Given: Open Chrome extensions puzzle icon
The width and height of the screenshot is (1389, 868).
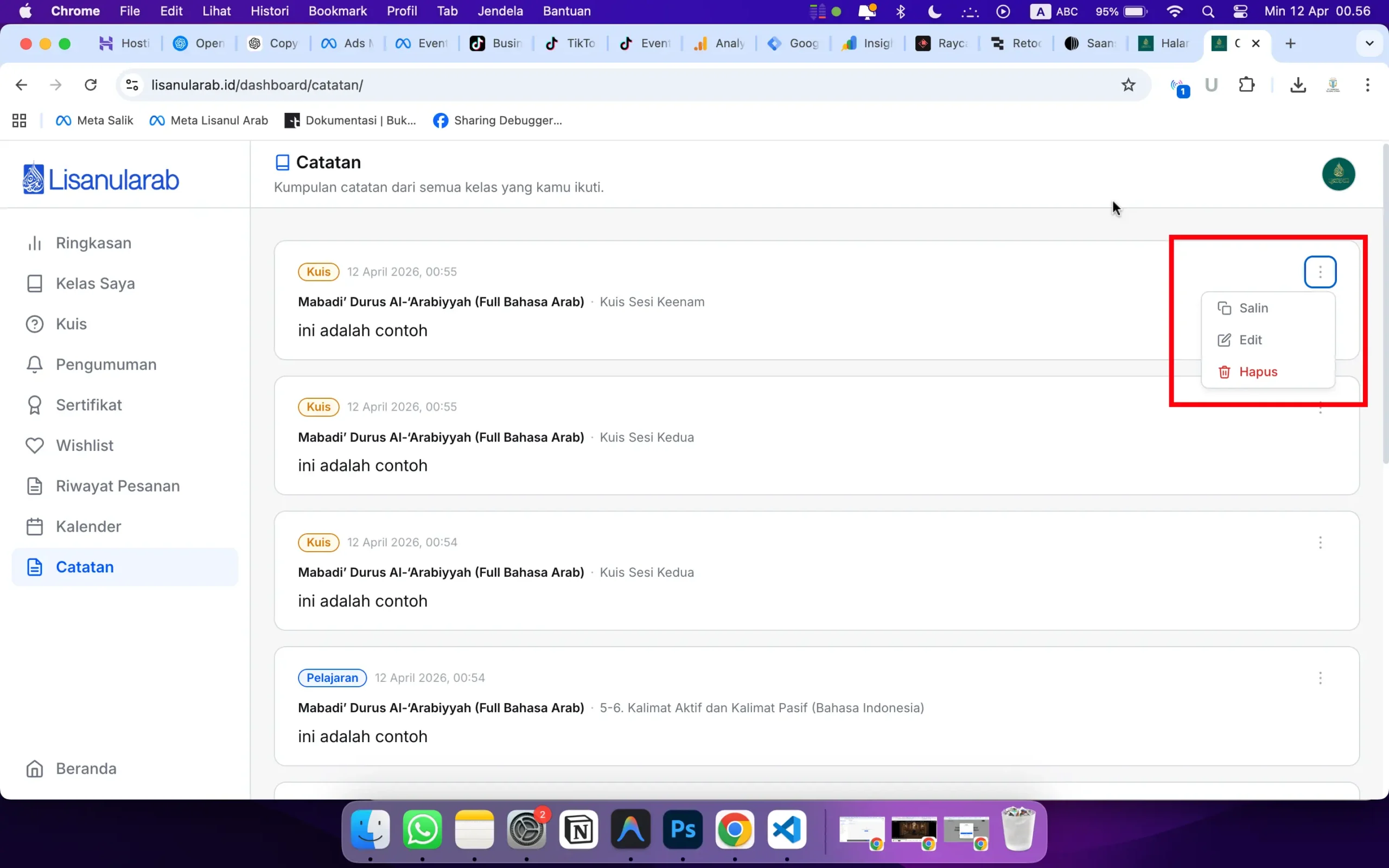Looking at the screenshot, I should click(1246, 85).
